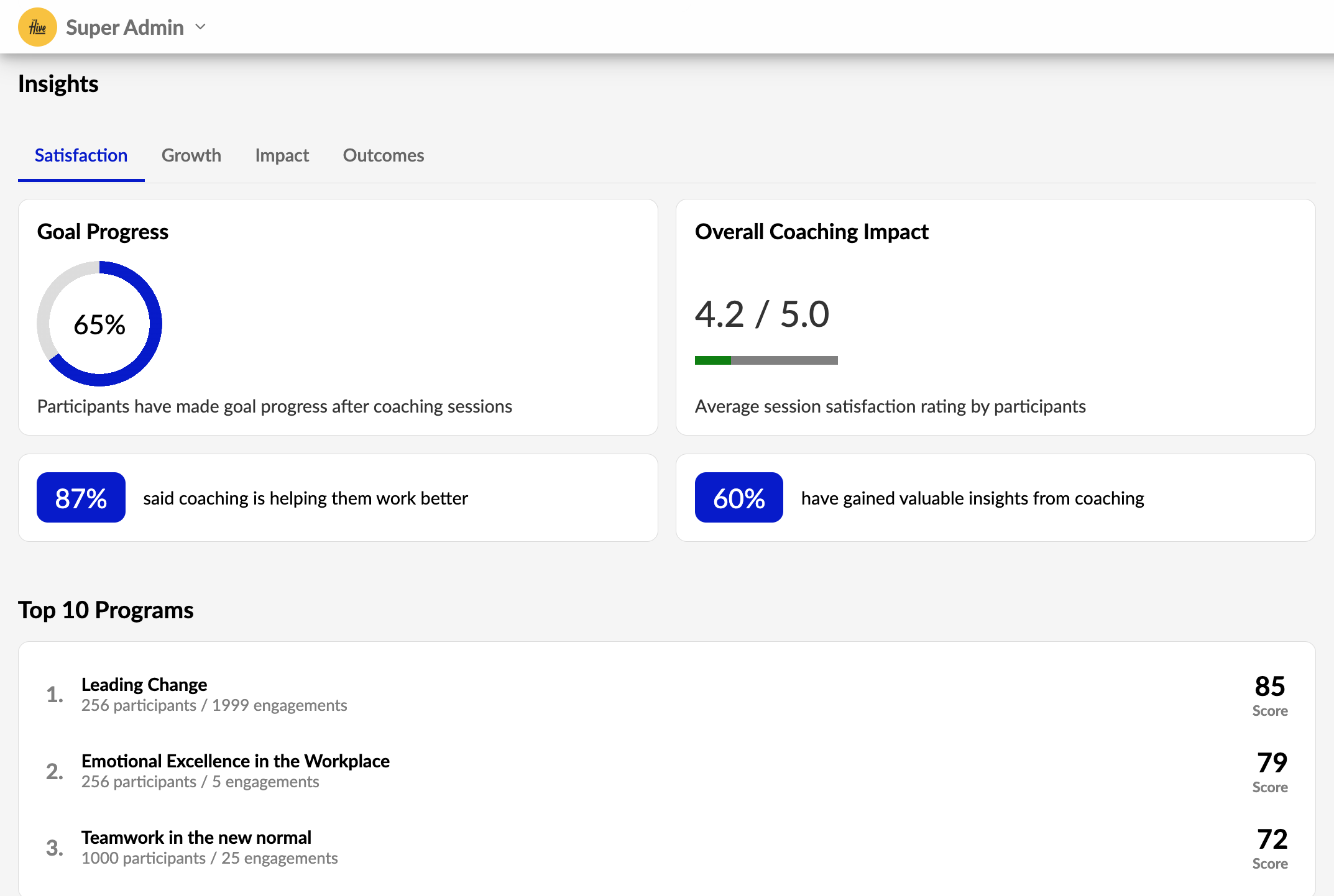Open the Super Admin account menu label
The height and width of the screenshot is (896, 1334).
point(124,27)
